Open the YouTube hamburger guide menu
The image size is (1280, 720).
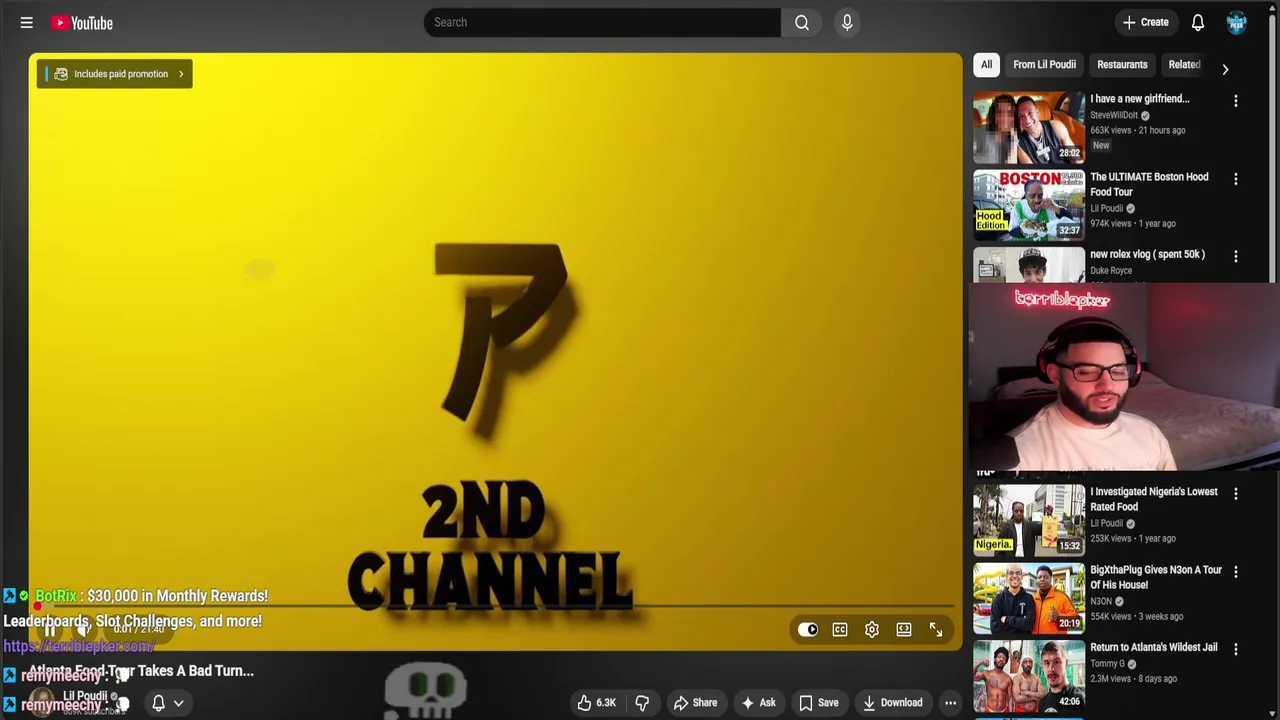pos(27,22)
